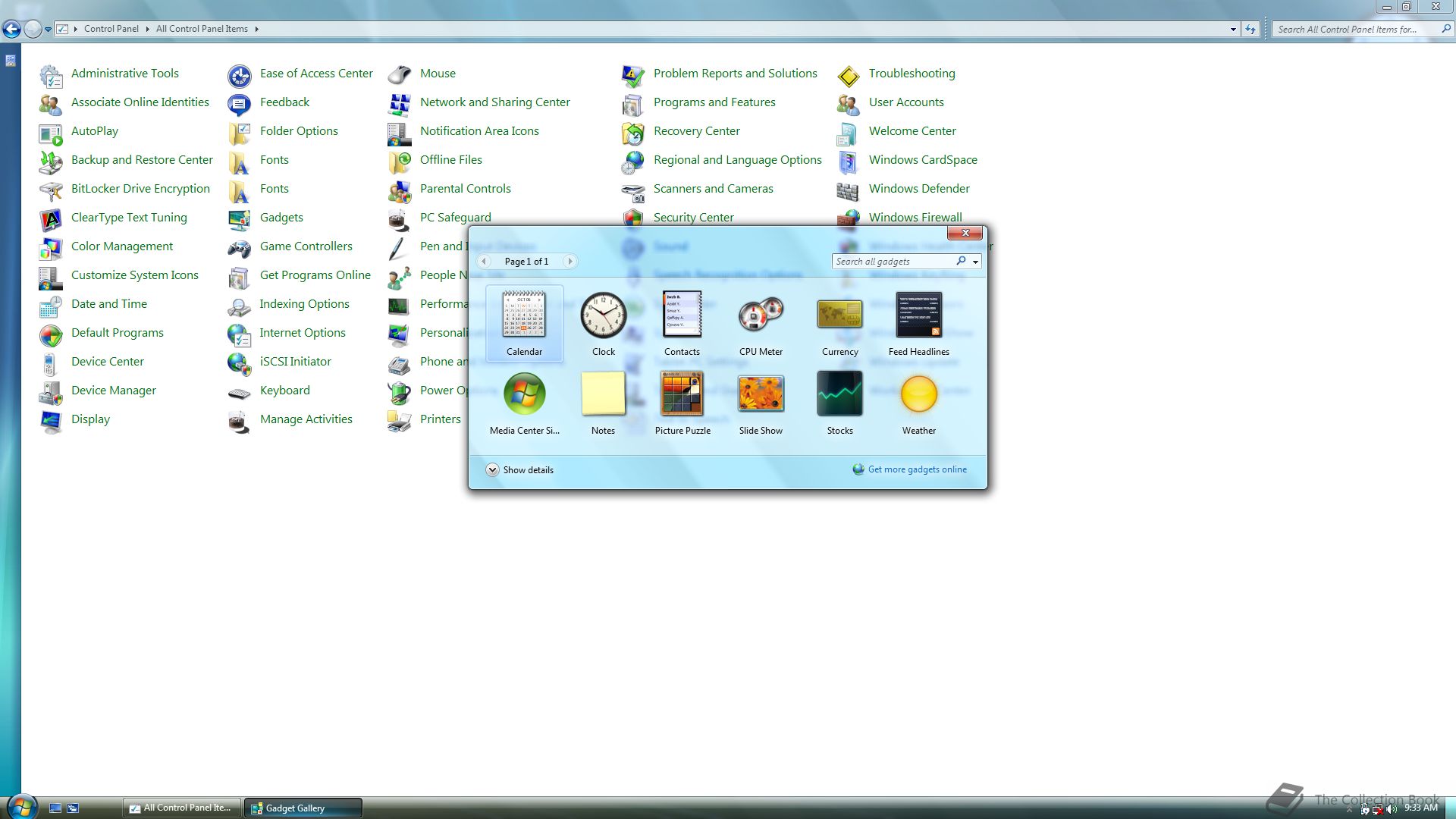The image size is (1456, 819).
Task: Switch to Gadget Gallery taskbar button
Action: (x=303, y=808)
